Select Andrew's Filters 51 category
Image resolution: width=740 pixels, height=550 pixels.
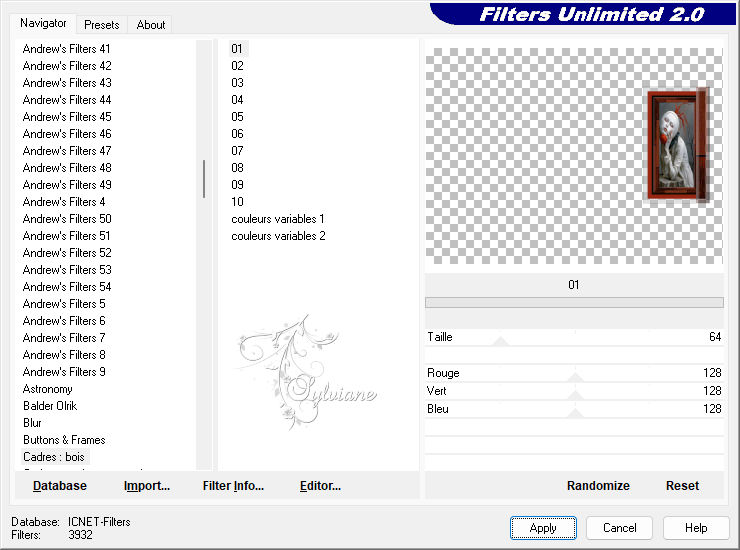click(67, 236)
